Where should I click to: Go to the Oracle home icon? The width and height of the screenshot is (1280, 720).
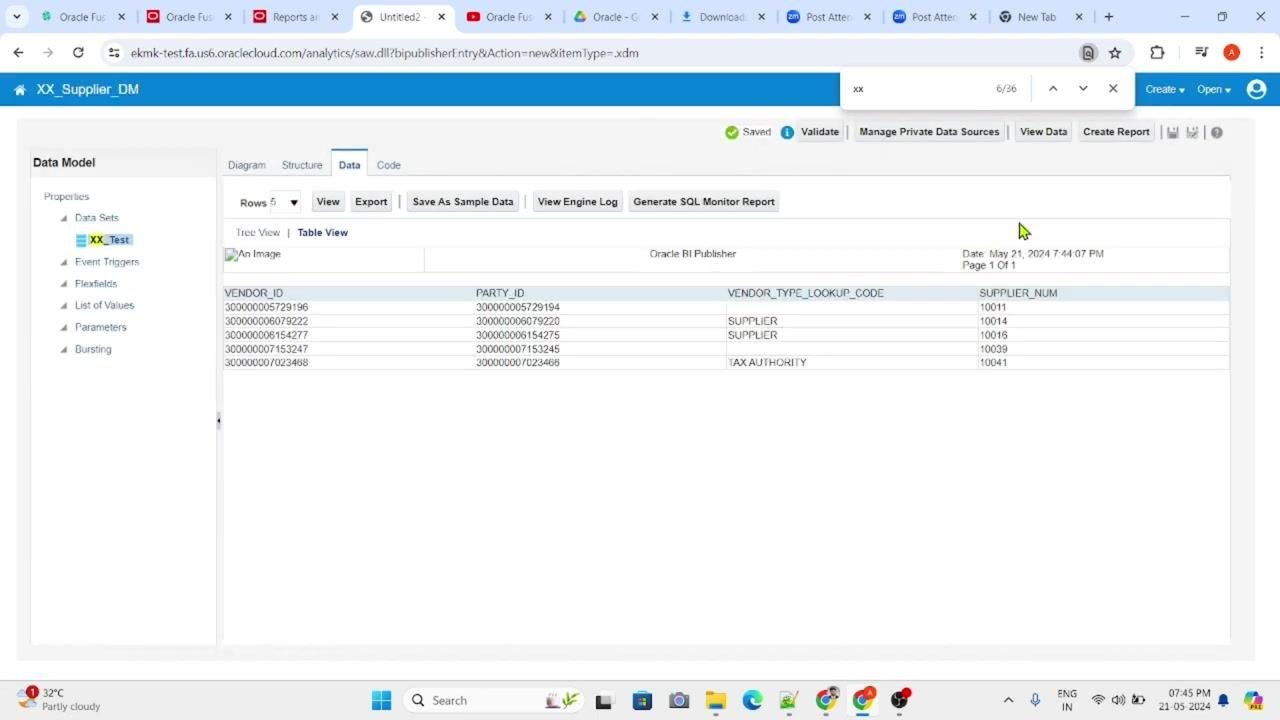(19, 90)
